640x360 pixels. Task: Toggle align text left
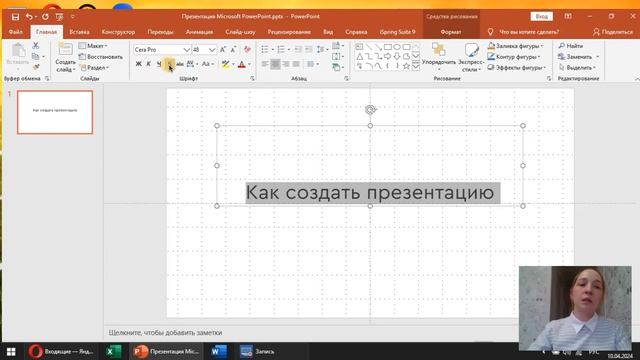click(265, 64)
